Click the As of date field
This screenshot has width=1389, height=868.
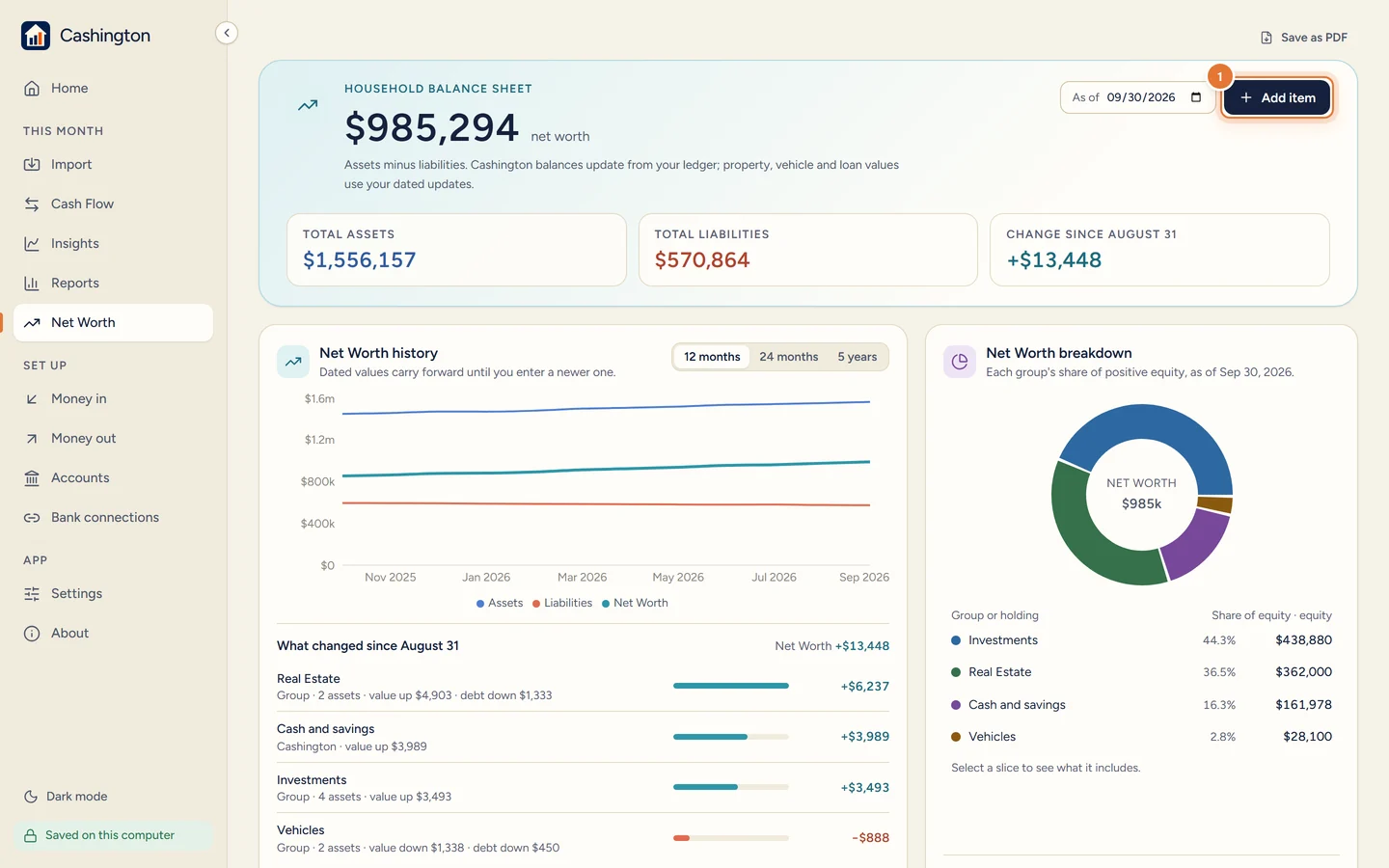pyautogui.click(x=1137, y=97)
